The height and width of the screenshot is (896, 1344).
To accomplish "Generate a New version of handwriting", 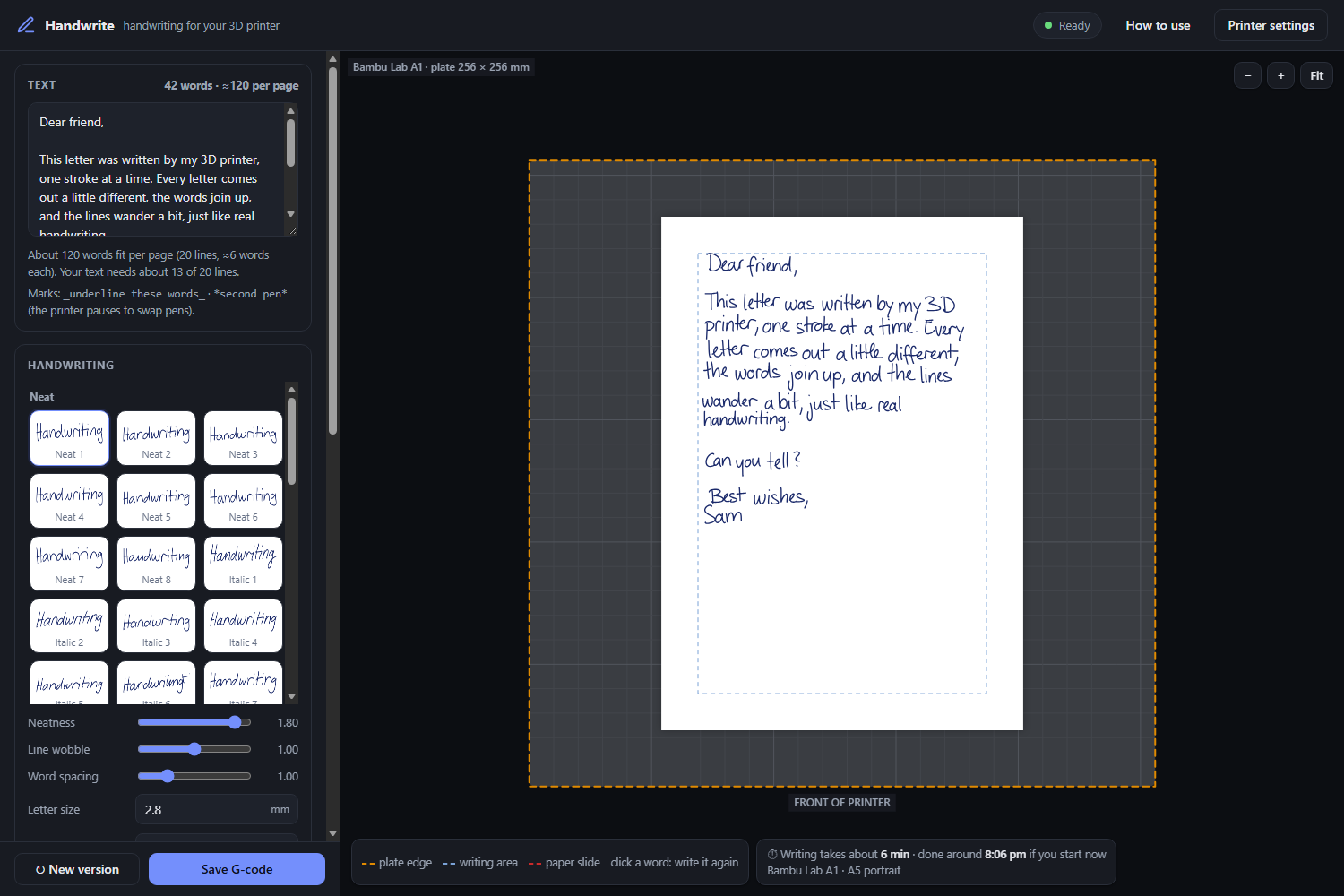I will tap(77, 869).
